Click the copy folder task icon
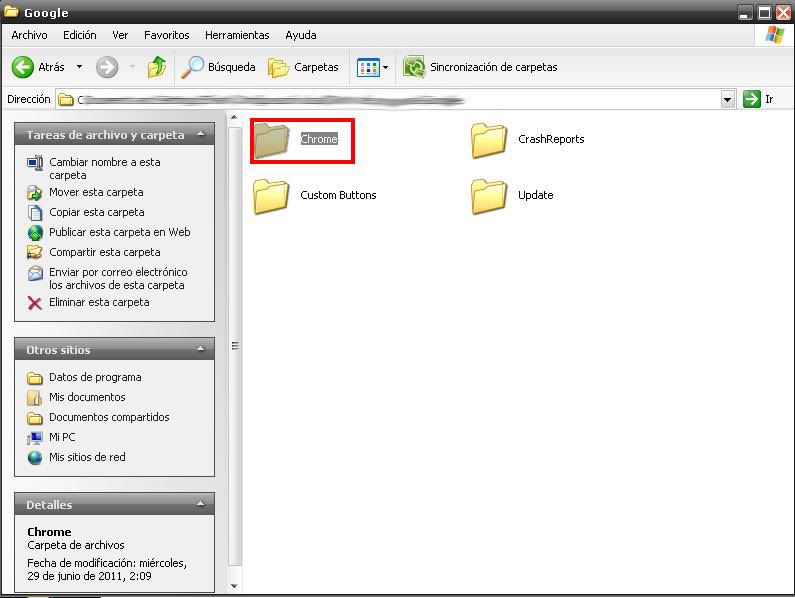 point(34,213)
